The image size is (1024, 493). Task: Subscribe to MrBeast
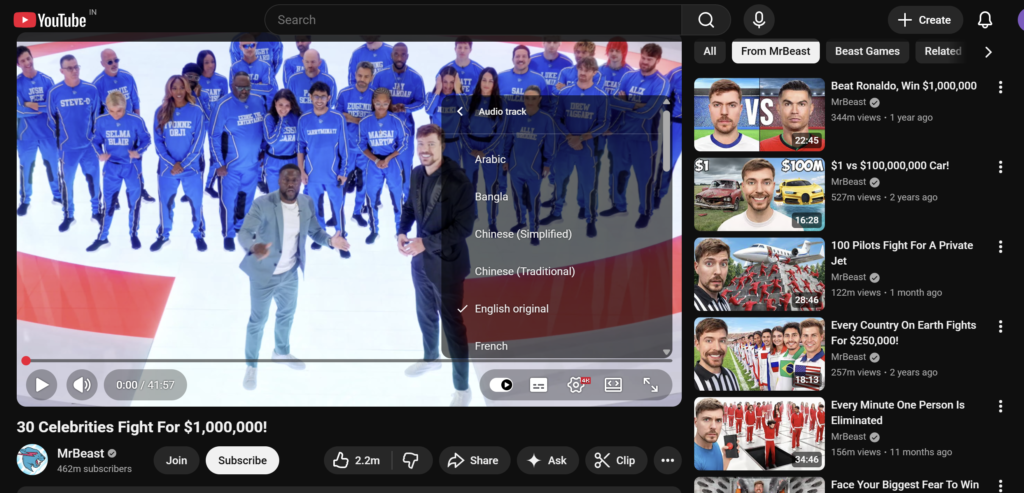coord(242,460)
